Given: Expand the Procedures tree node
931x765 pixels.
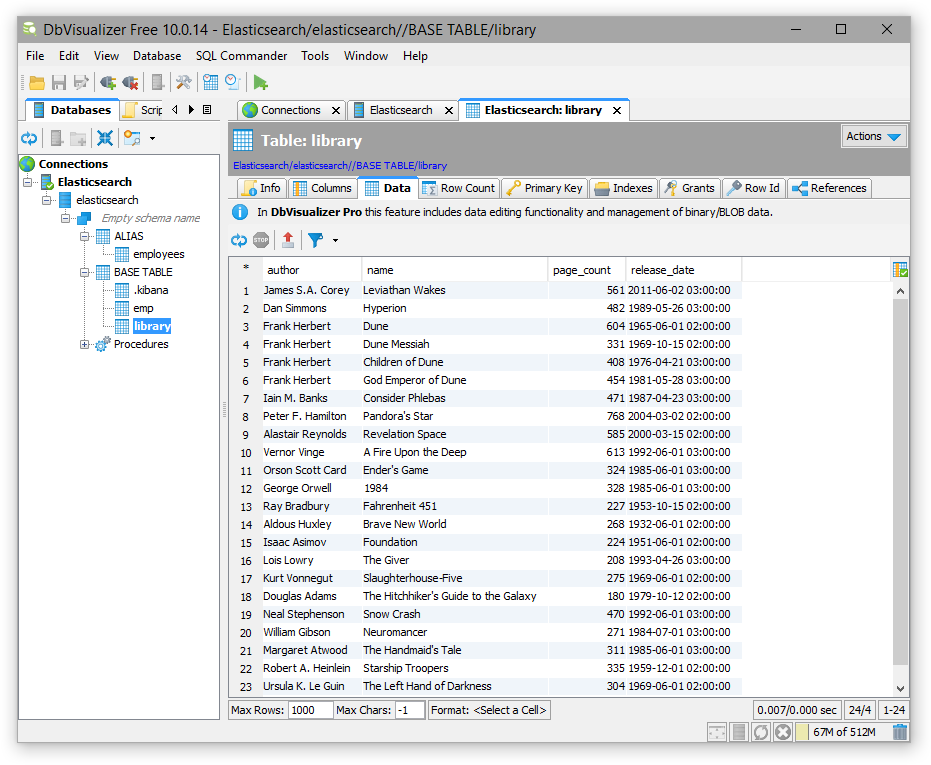Looking at the screenshot, I should click(86, 344).
